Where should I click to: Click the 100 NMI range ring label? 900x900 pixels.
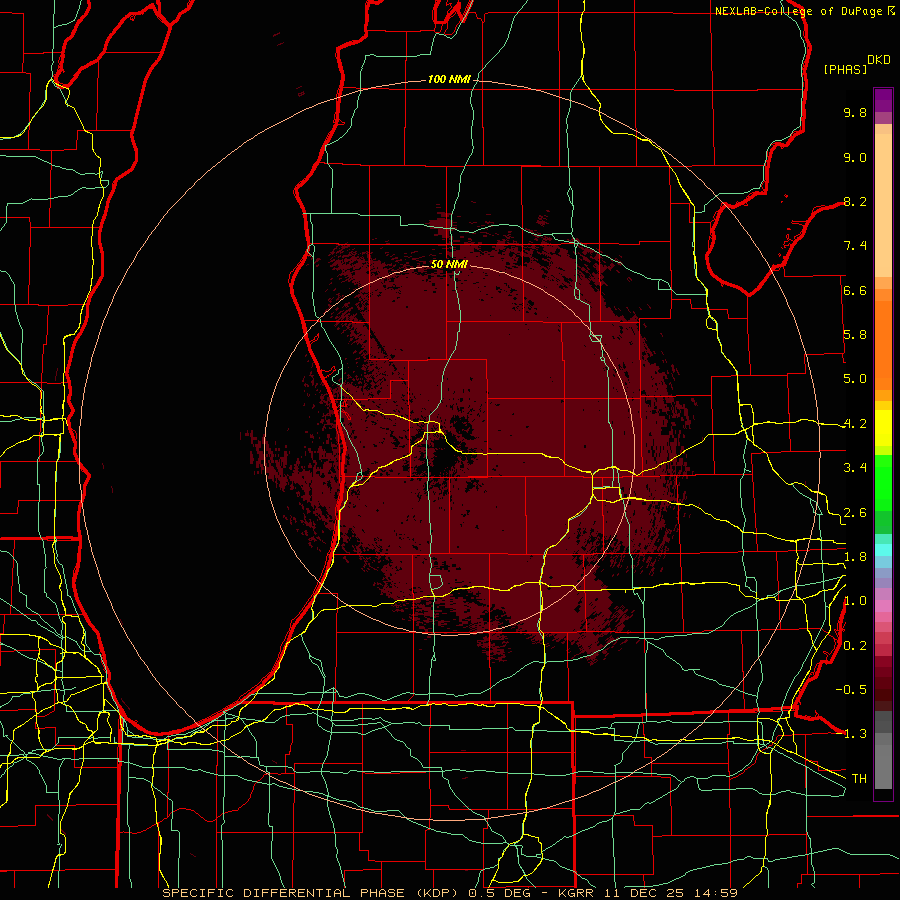449,79
